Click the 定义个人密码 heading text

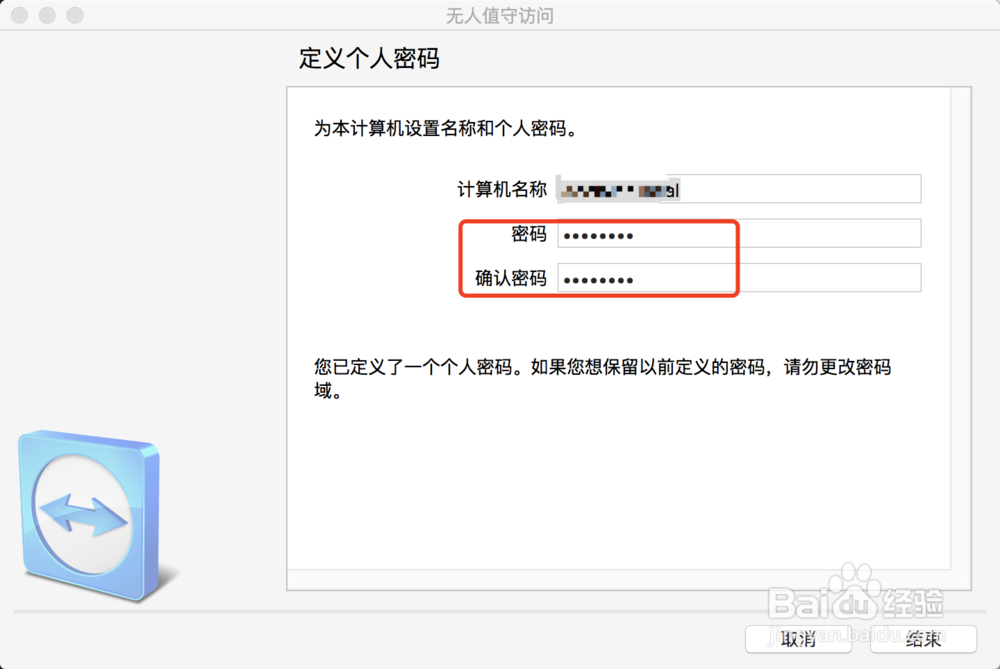(372, 60)
